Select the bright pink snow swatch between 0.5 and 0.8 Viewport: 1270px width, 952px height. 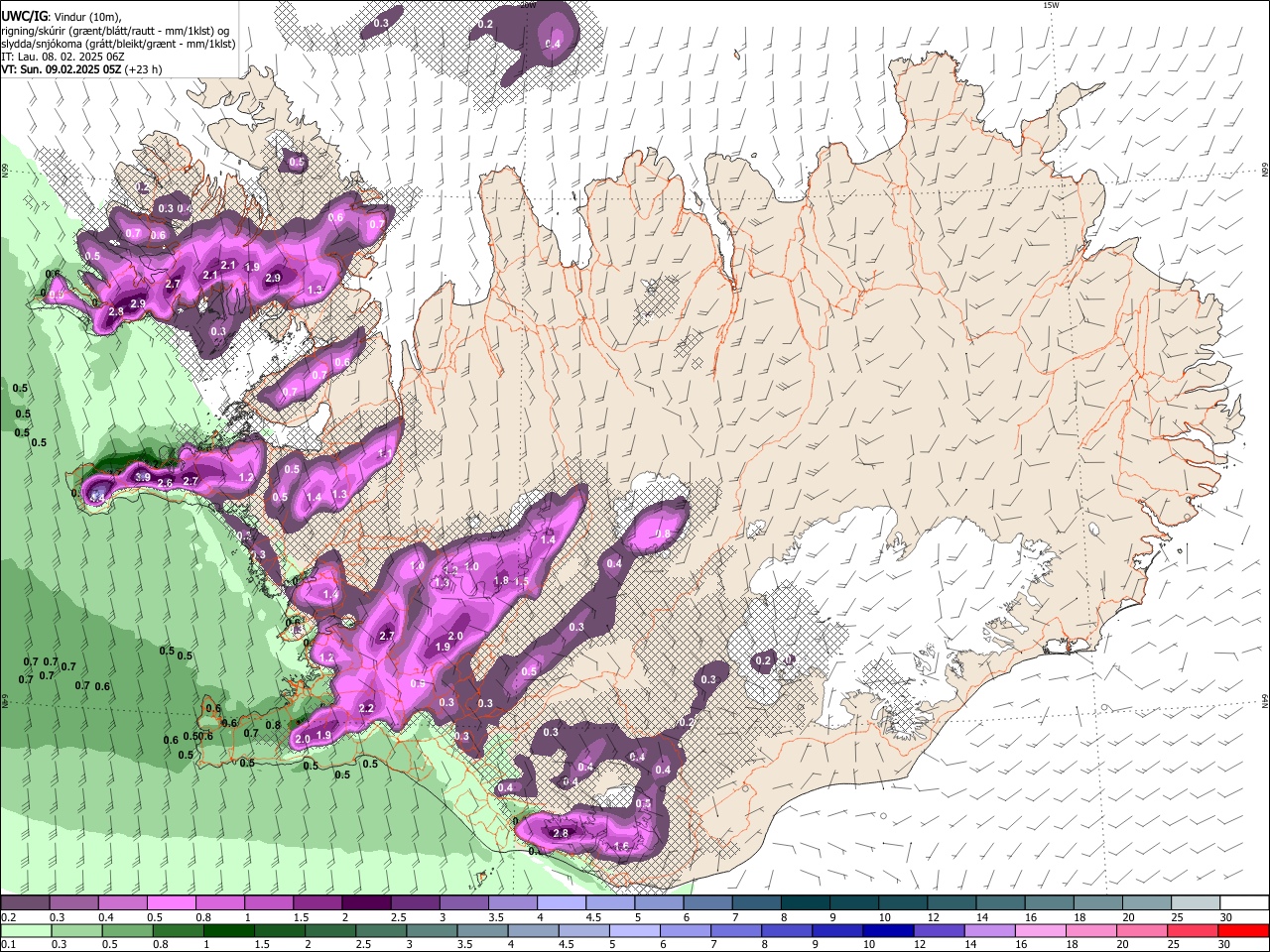point(171,903)
